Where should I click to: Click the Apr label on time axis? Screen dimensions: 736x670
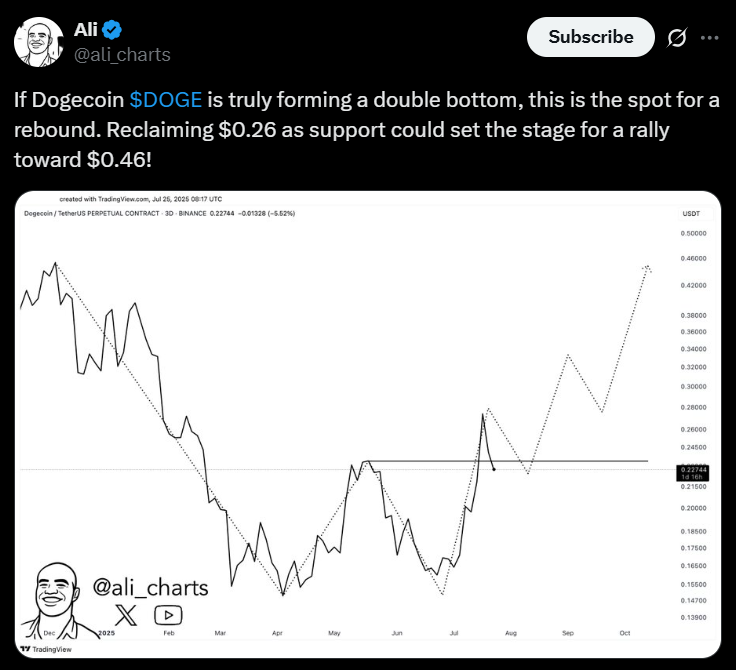pyautogui.click(x=277, y=633)
